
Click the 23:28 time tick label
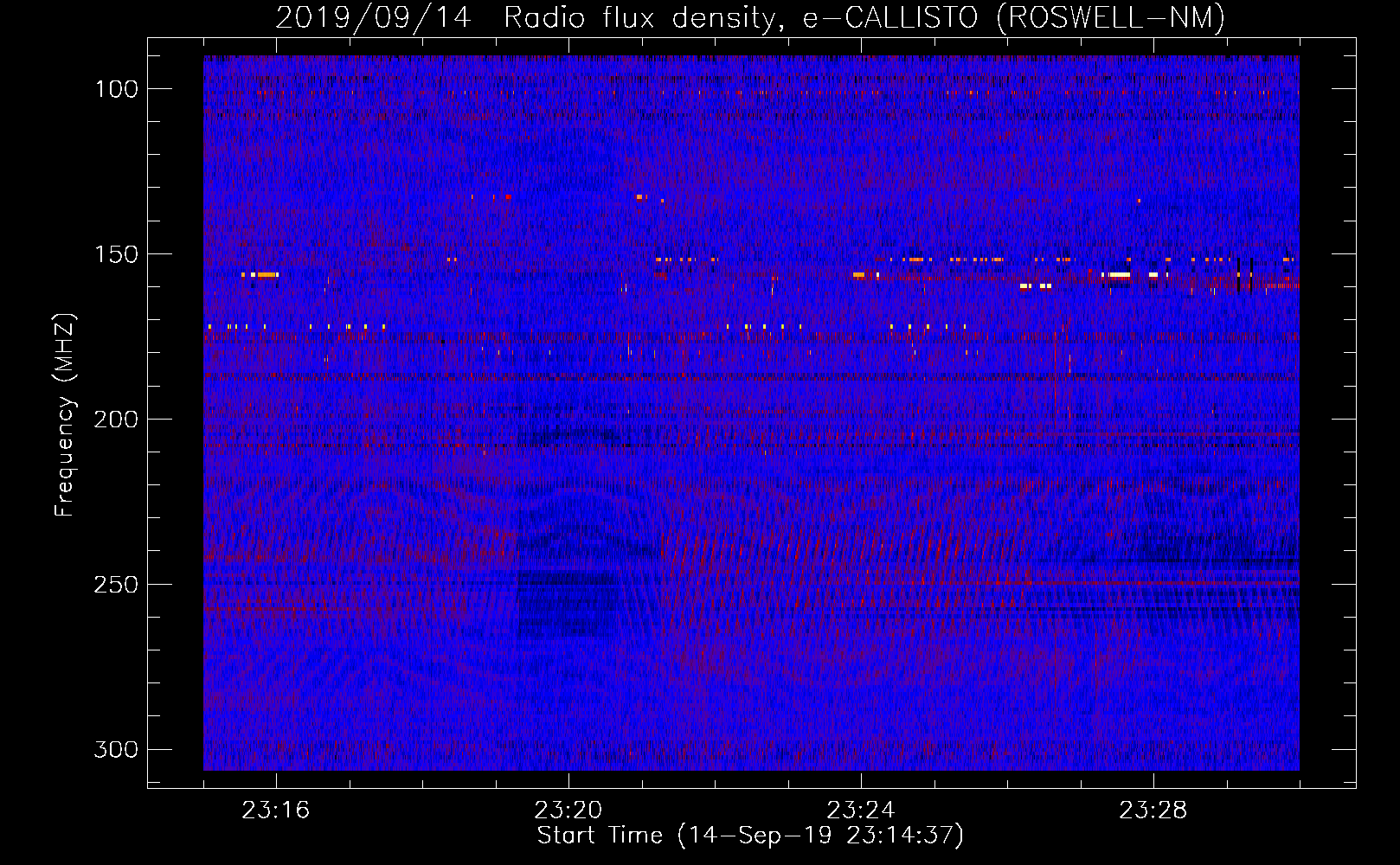pos(1153,811)
